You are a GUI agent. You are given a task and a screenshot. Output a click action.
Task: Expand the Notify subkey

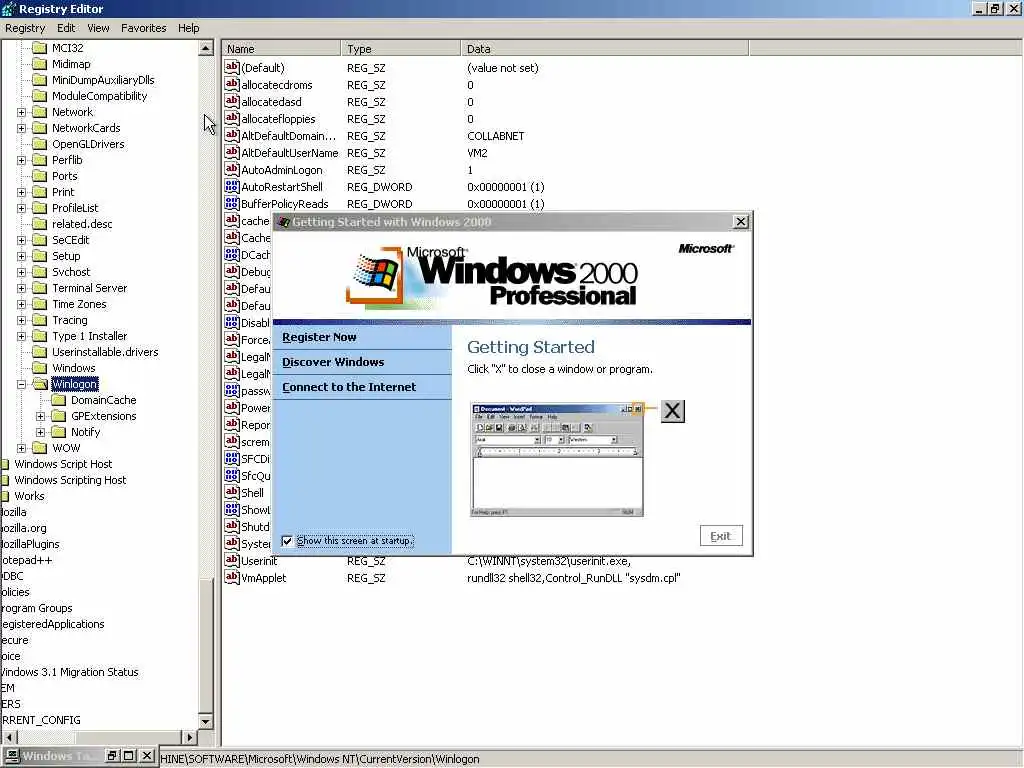coord(40,432)
